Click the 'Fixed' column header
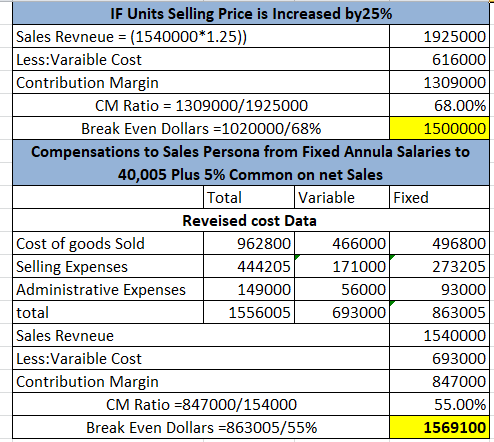 (x=439, y=197)
